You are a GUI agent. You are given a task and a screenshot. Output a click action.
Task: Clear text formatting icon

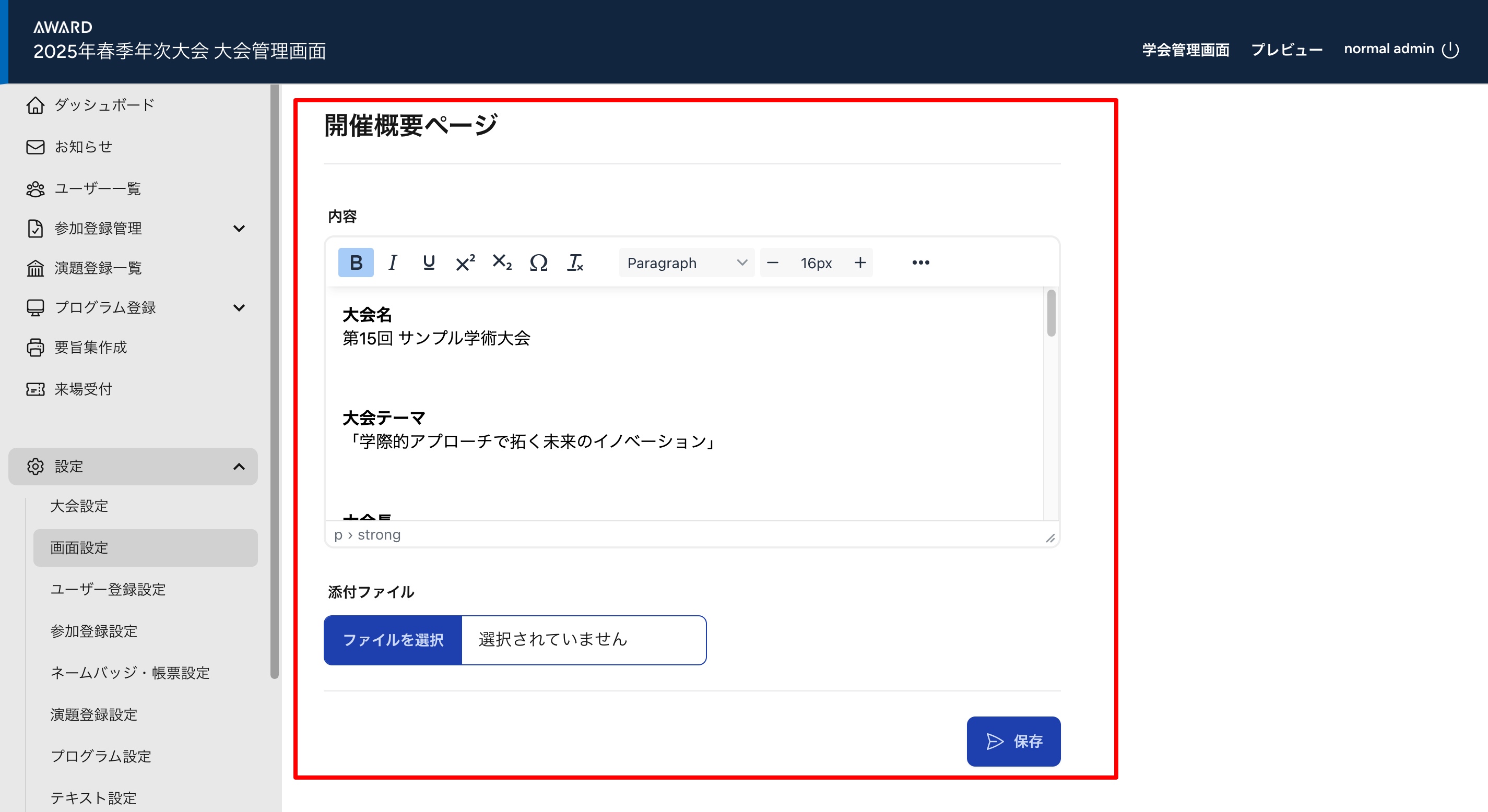575,263
